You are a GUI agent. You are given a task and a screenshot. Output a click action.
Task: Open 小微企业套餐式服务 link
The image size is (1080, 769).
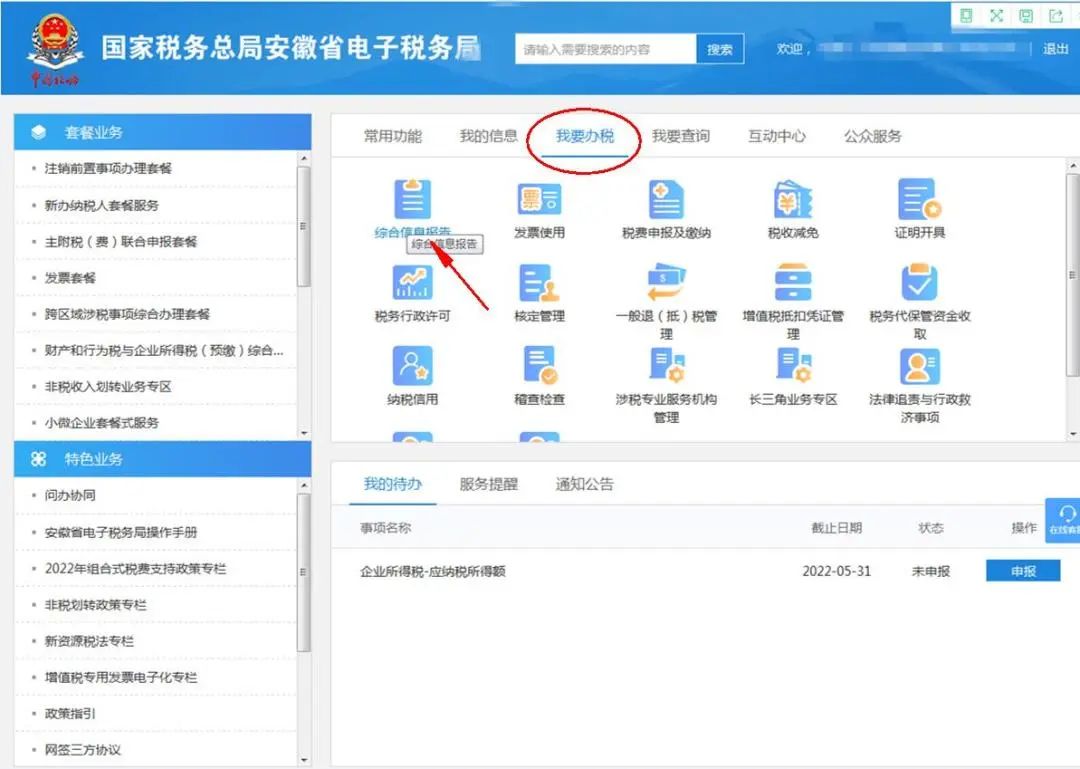pyautogui.click(x=102, y=422)
